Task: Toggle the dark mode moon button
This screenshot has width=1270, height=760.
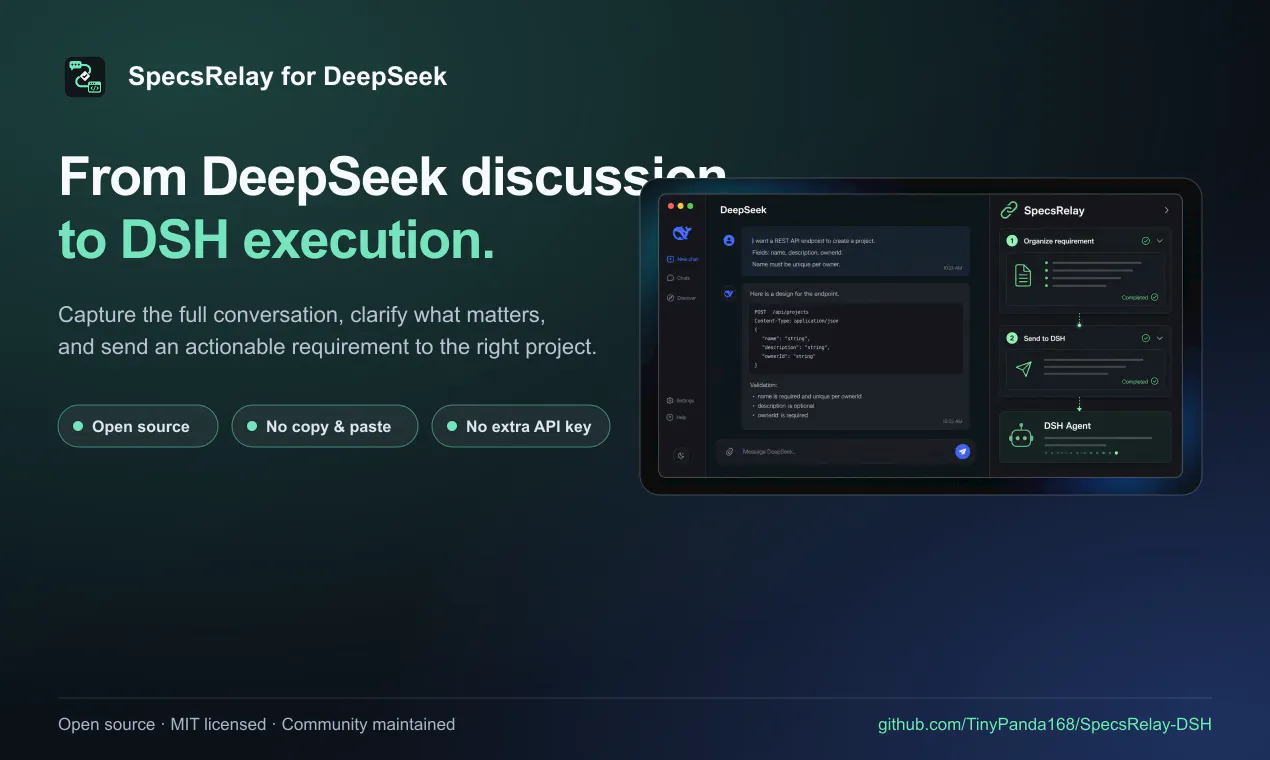Action: [681, 455]
